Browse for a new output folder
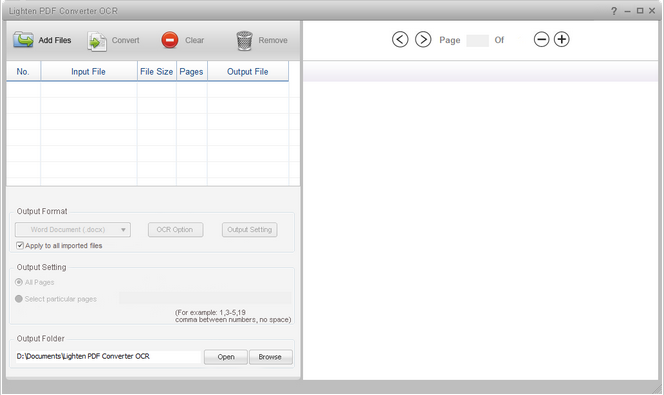This screenshot has height=395, width=664. (x=271, y=357)
